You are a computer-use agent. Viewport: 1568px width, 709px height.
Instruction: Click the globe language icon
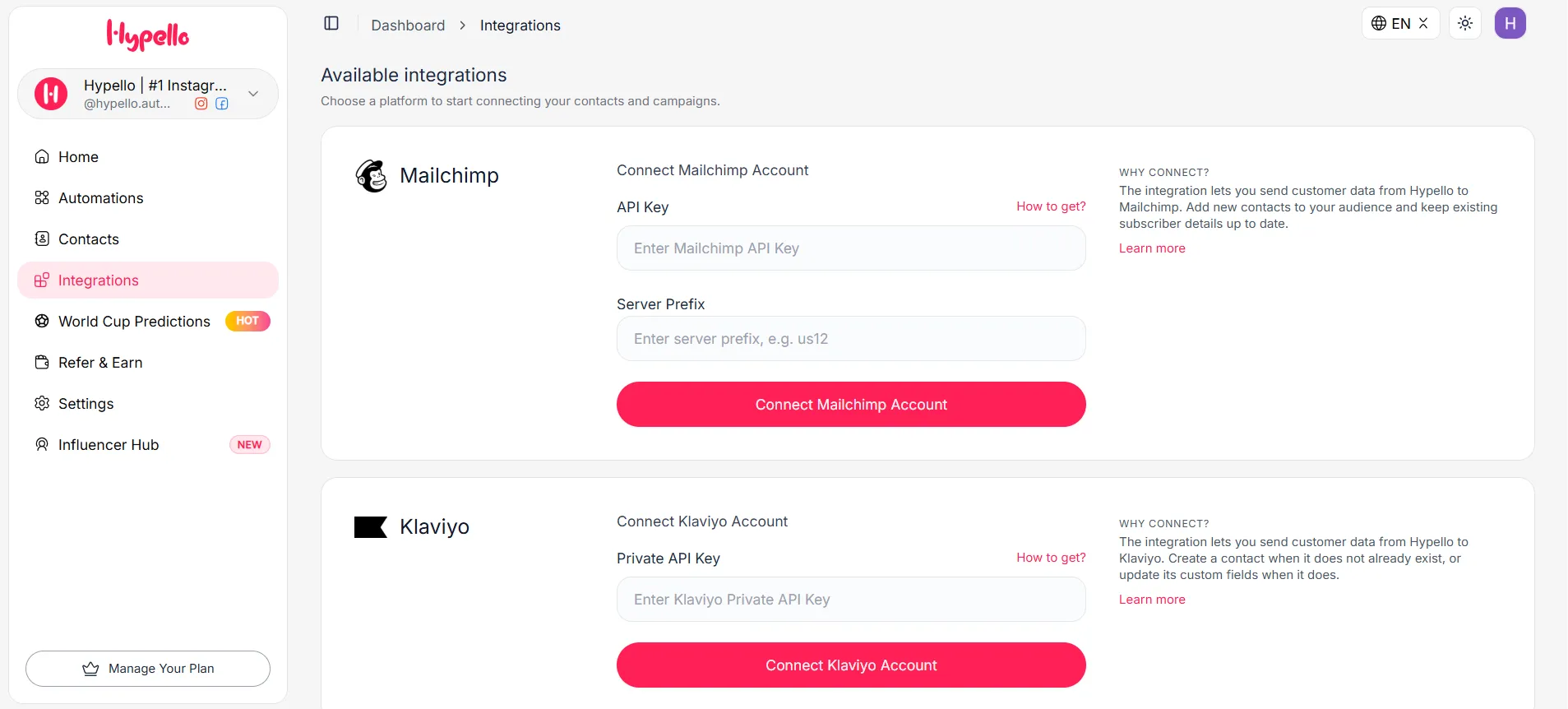point(1379,23)
